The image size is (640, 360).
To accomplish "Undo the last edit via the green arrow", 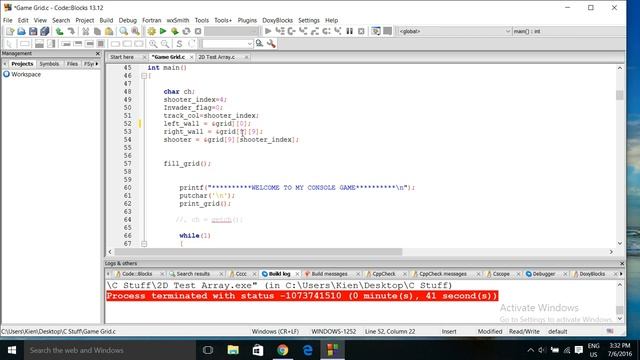I will coord(60,31).
